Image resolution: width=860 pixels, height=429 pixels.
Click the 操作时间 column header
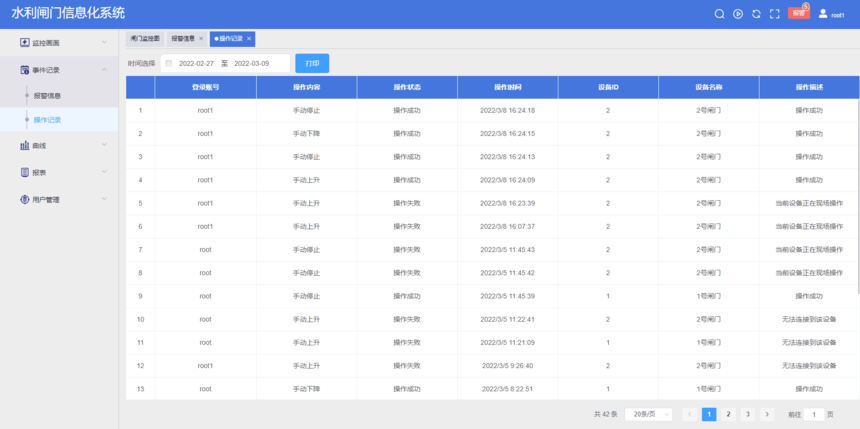coord(507,87)
